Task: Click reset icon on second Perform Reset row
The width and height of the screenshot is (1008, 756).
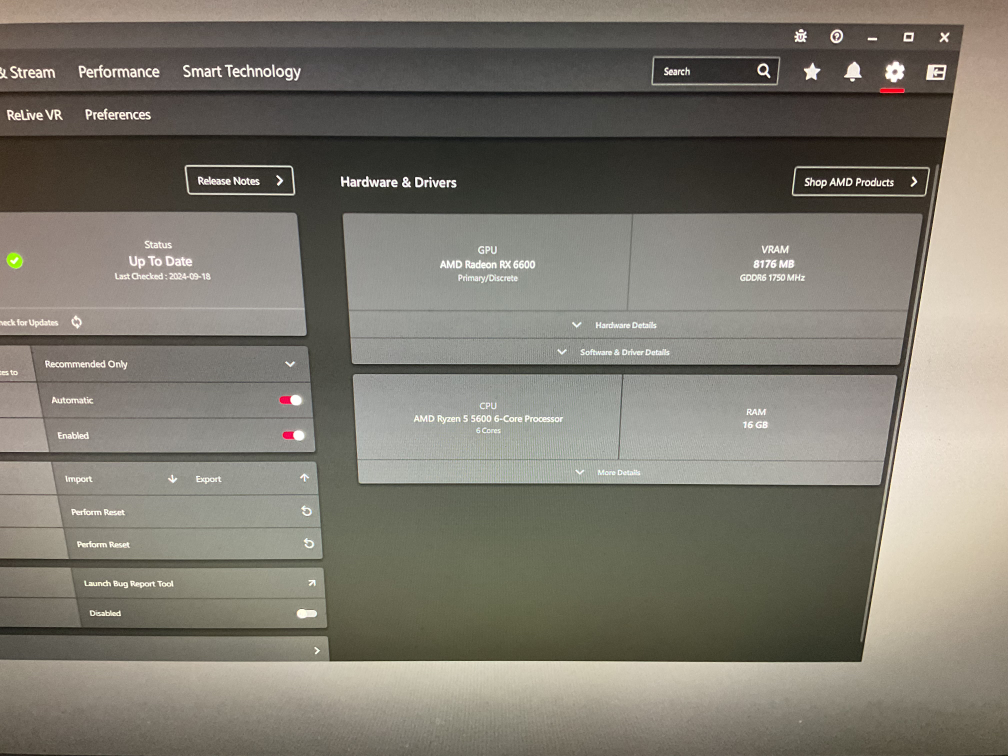Action: click(309, 543)
